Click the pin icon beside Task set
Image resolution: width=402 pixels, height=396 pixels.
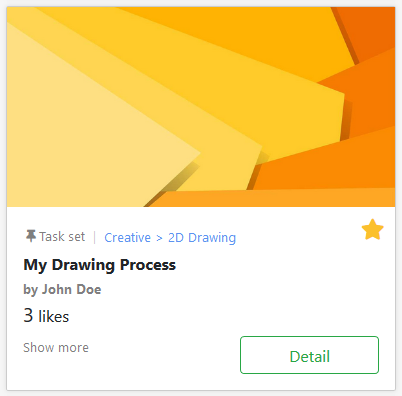pyautogui.click(x=31, y=236)
